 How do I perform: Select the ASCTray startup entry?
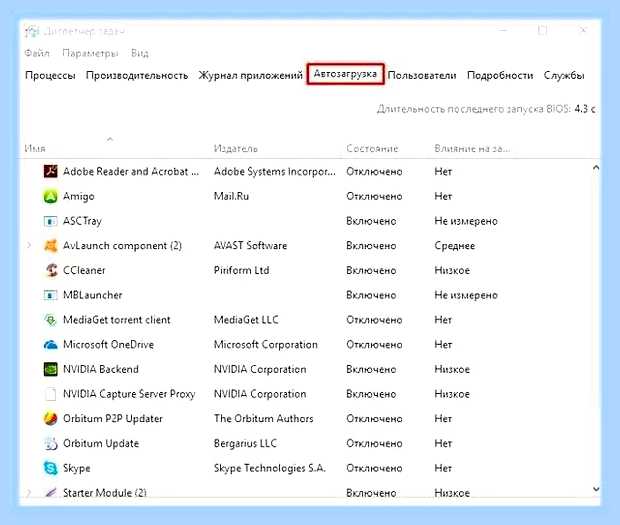(x=308, y=221)
